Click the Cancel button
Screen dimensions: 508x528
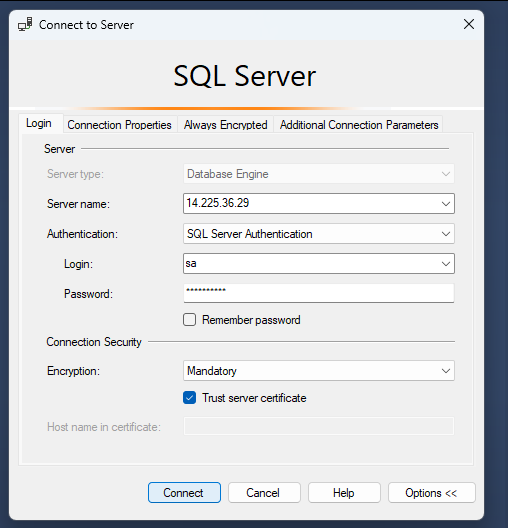(x=264, y=493)
